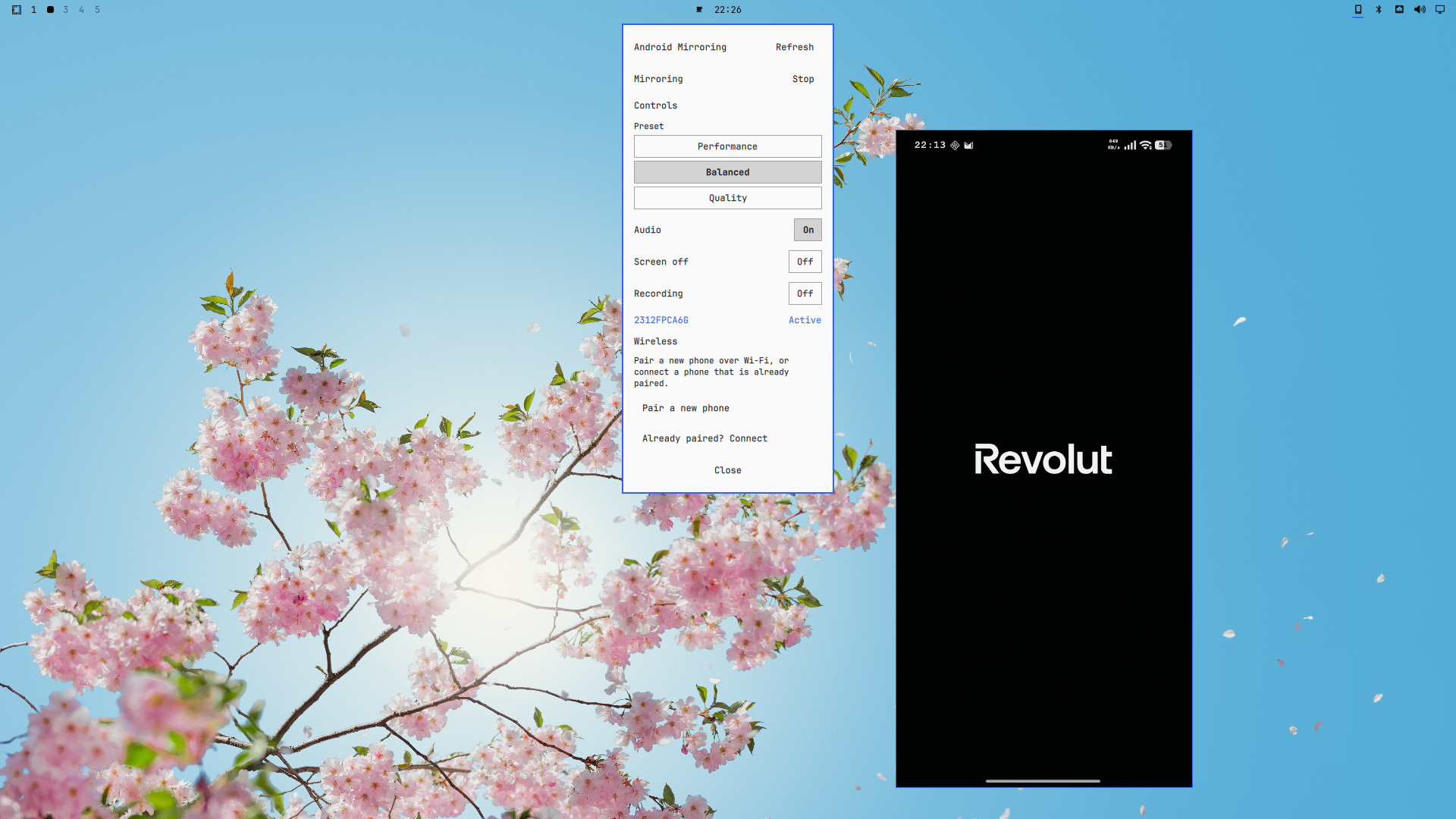Stop the mirroring session
Image resolution: width=1456 pixels, height=819 pixels.
803,79
